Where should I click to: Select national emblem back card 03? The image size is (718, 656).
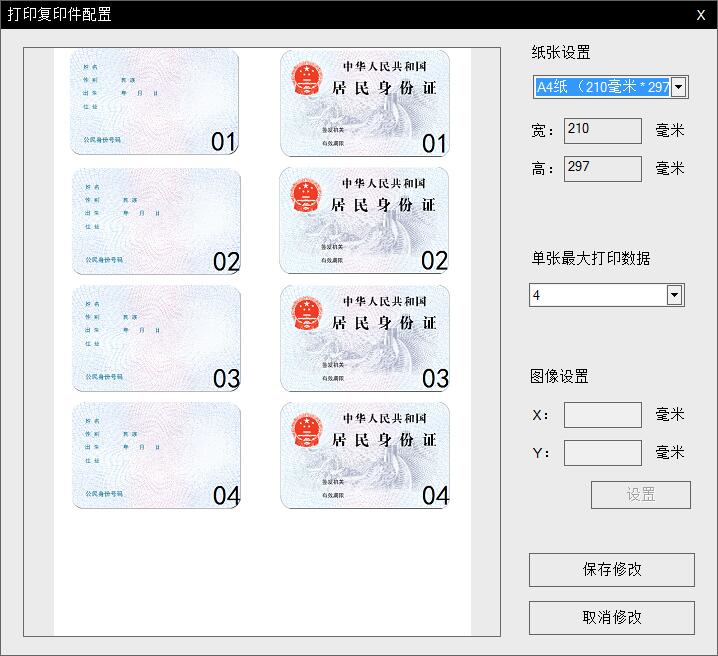(365, 338)
